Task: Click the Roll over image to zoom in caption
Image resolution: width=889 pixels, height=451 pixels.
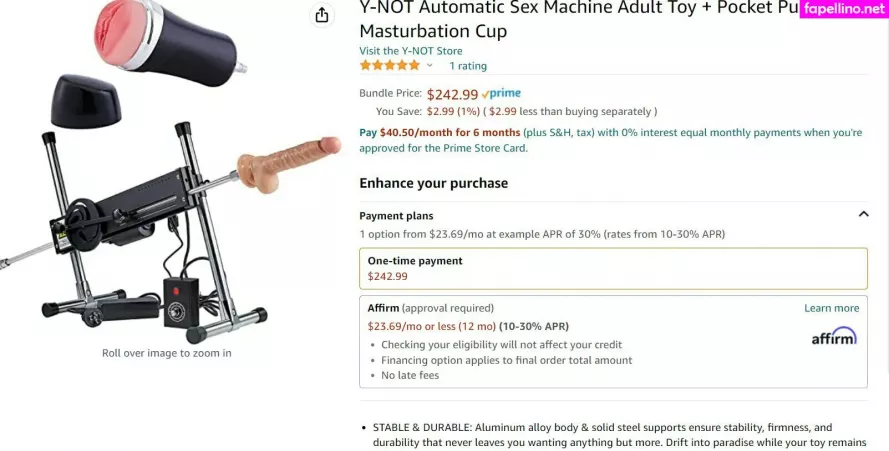Action: 167,353
